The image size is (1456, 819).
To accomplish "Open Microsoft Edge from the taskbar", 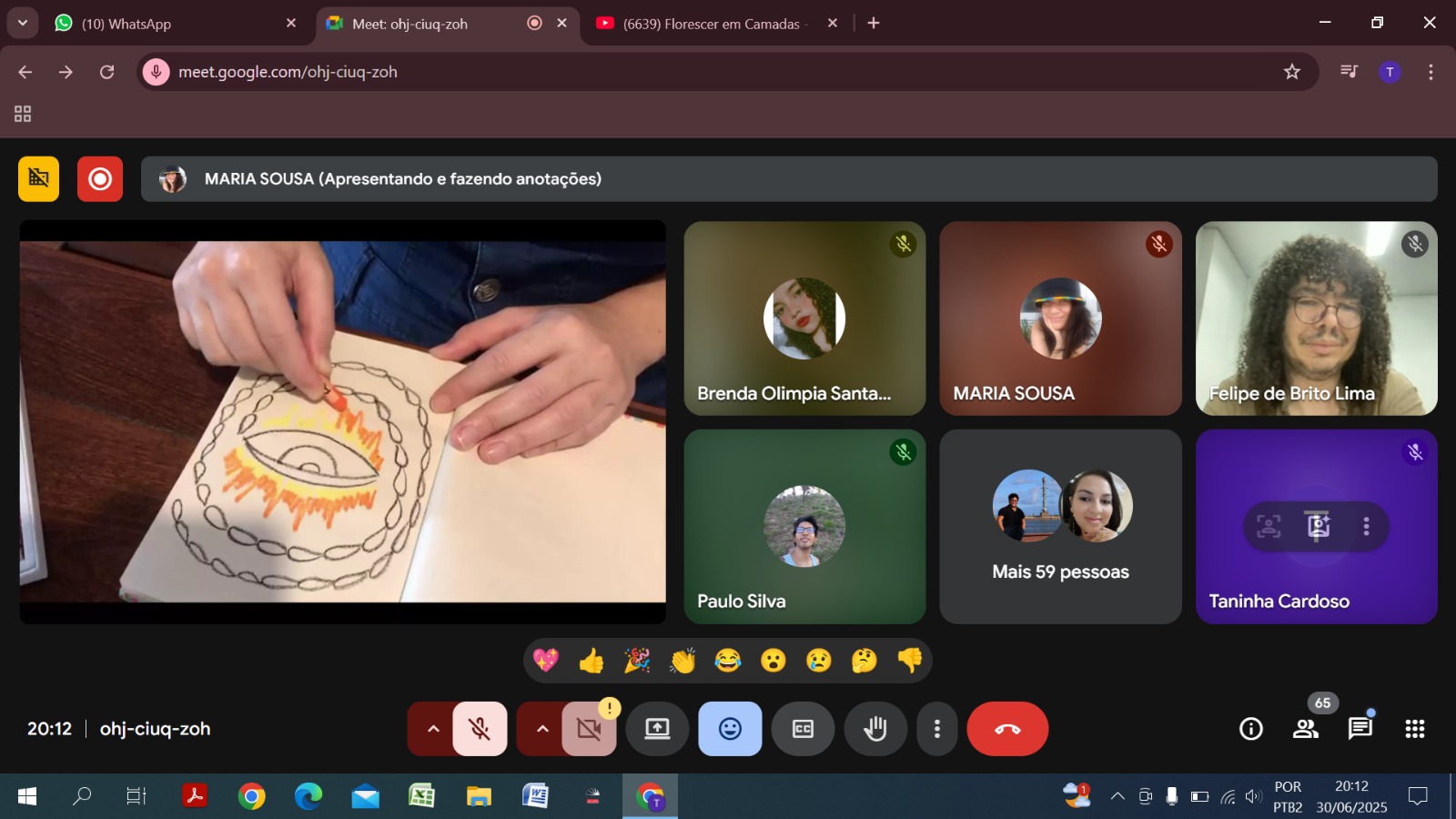I will (308, 797).
